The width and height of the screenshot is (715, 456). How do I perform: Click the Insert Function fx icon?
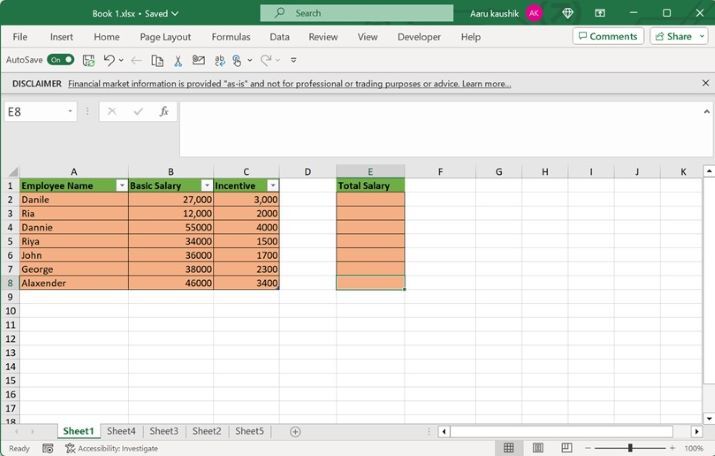164,111
